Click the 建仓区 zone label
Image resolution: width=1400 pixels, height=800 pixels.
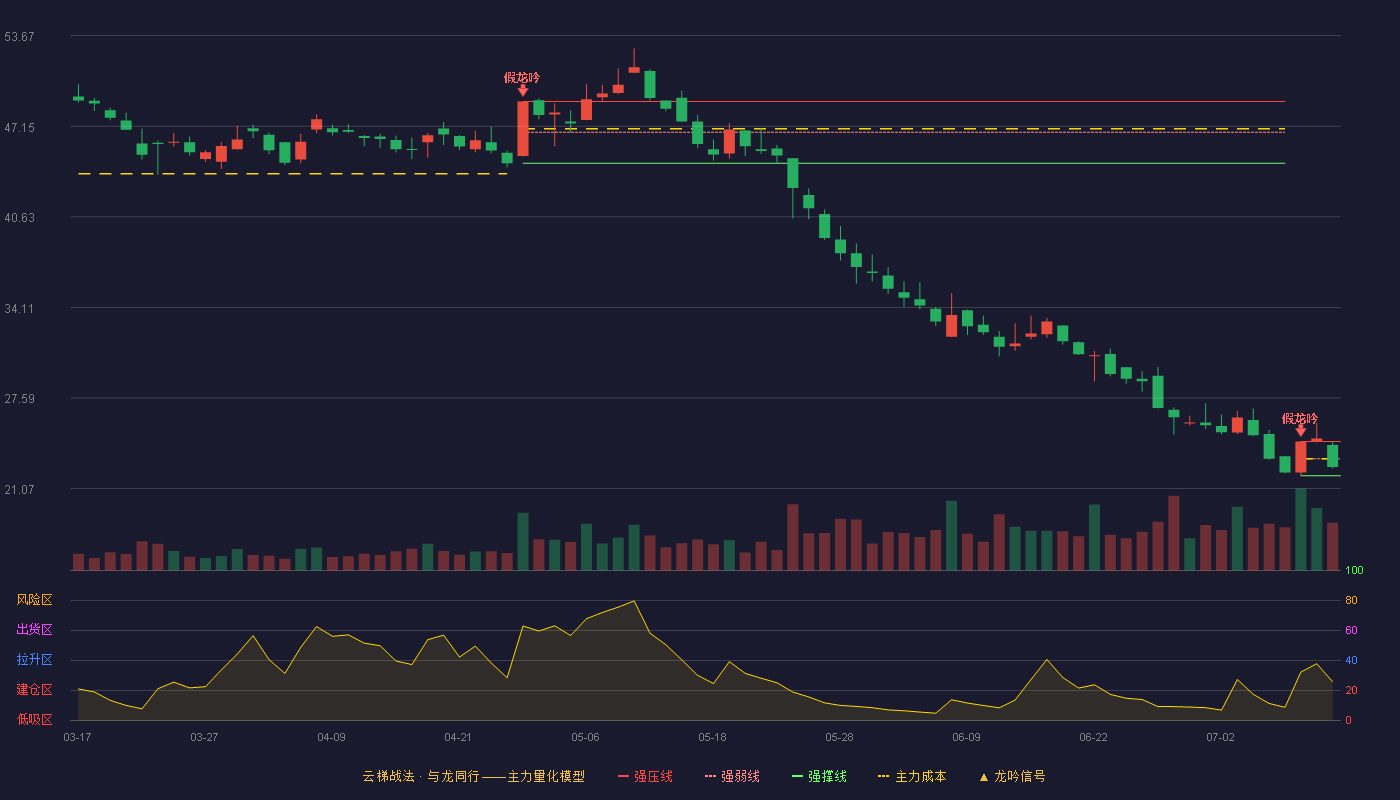[x=34, y=690]
